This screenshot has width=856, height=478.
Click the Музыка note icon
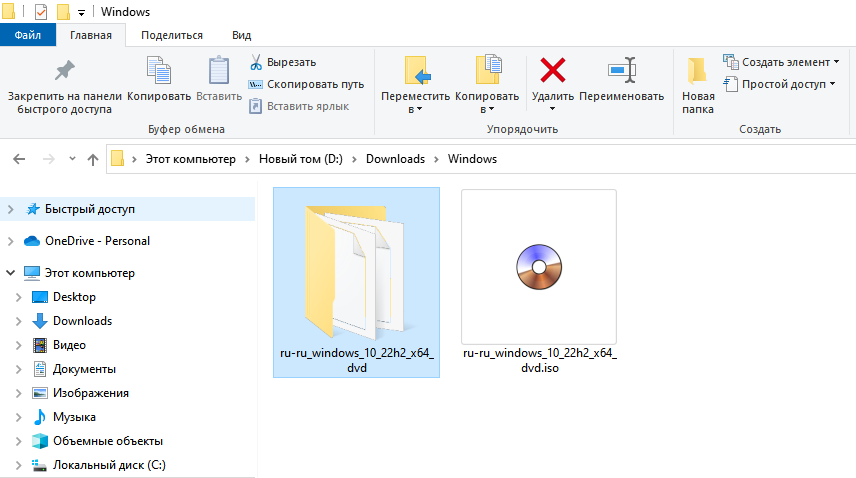pyautogui.click(x=40, y=417)
